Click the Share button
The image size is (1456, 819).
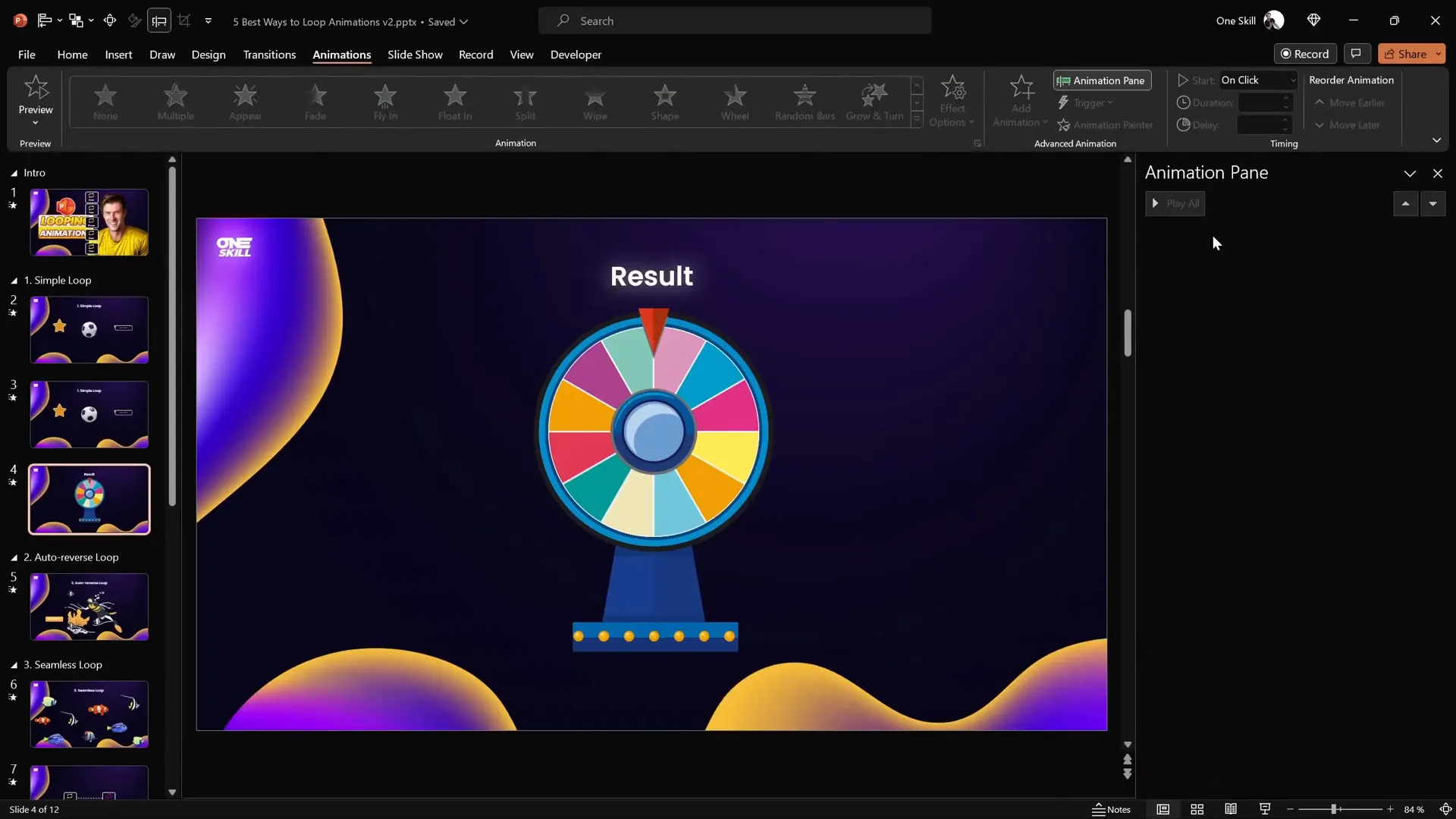[x=1404, y=54]
